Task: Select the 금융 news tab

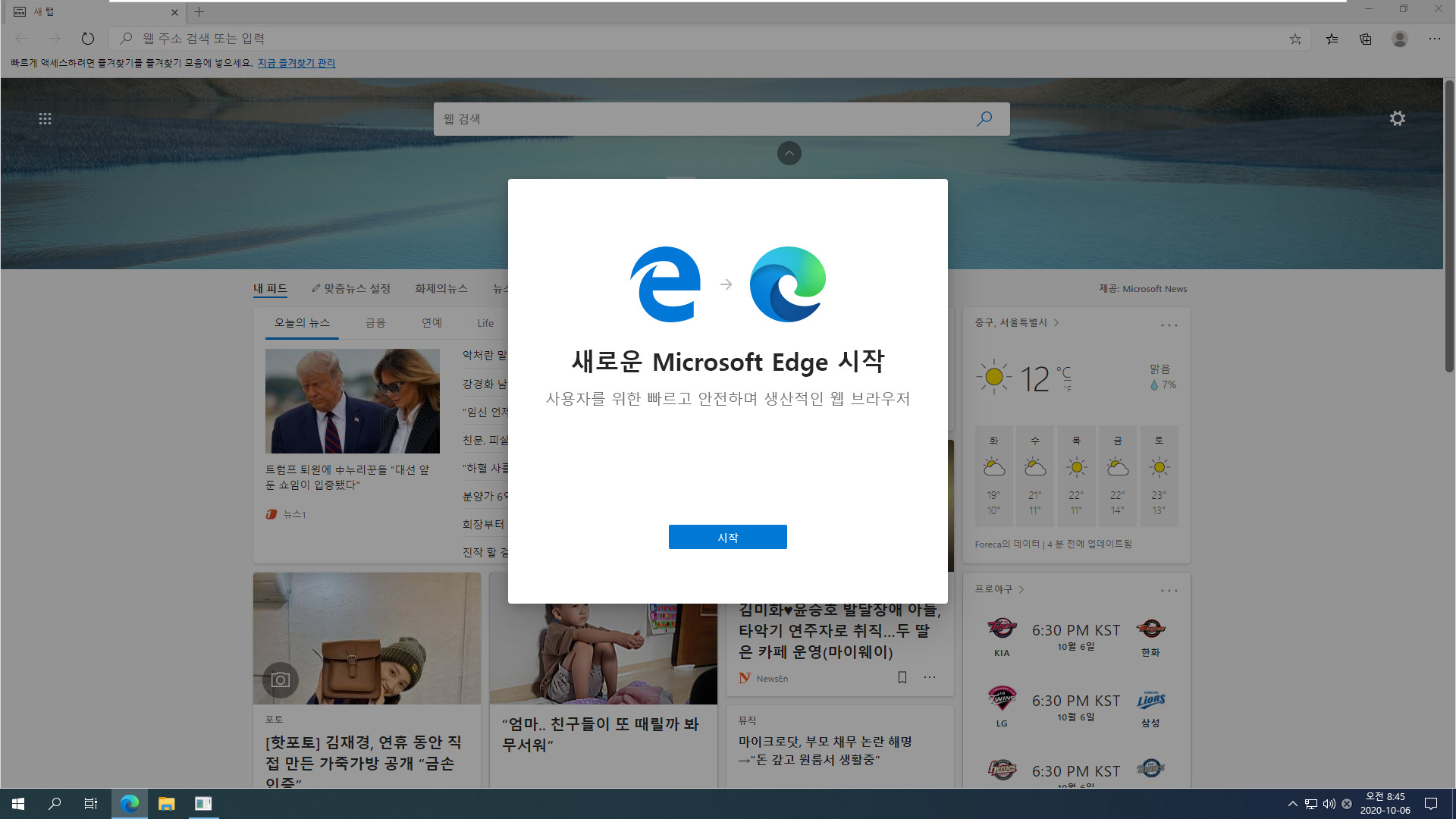Action: tap(376, 322)
